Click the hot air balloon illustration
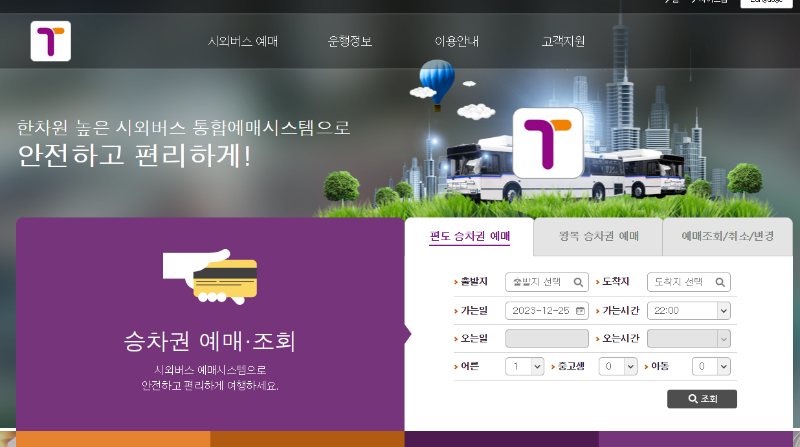 point(437,85)
